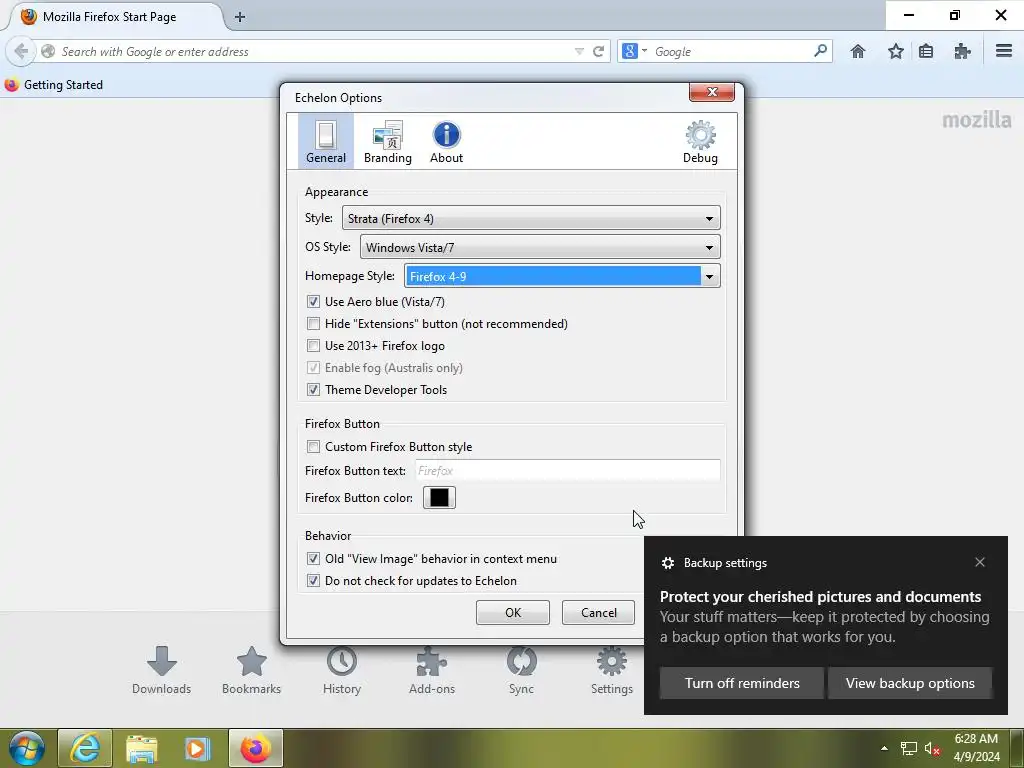Screen dimensions: 1024x768
Task: Click Cancel in Echelon Options
Action: point(599,613)
